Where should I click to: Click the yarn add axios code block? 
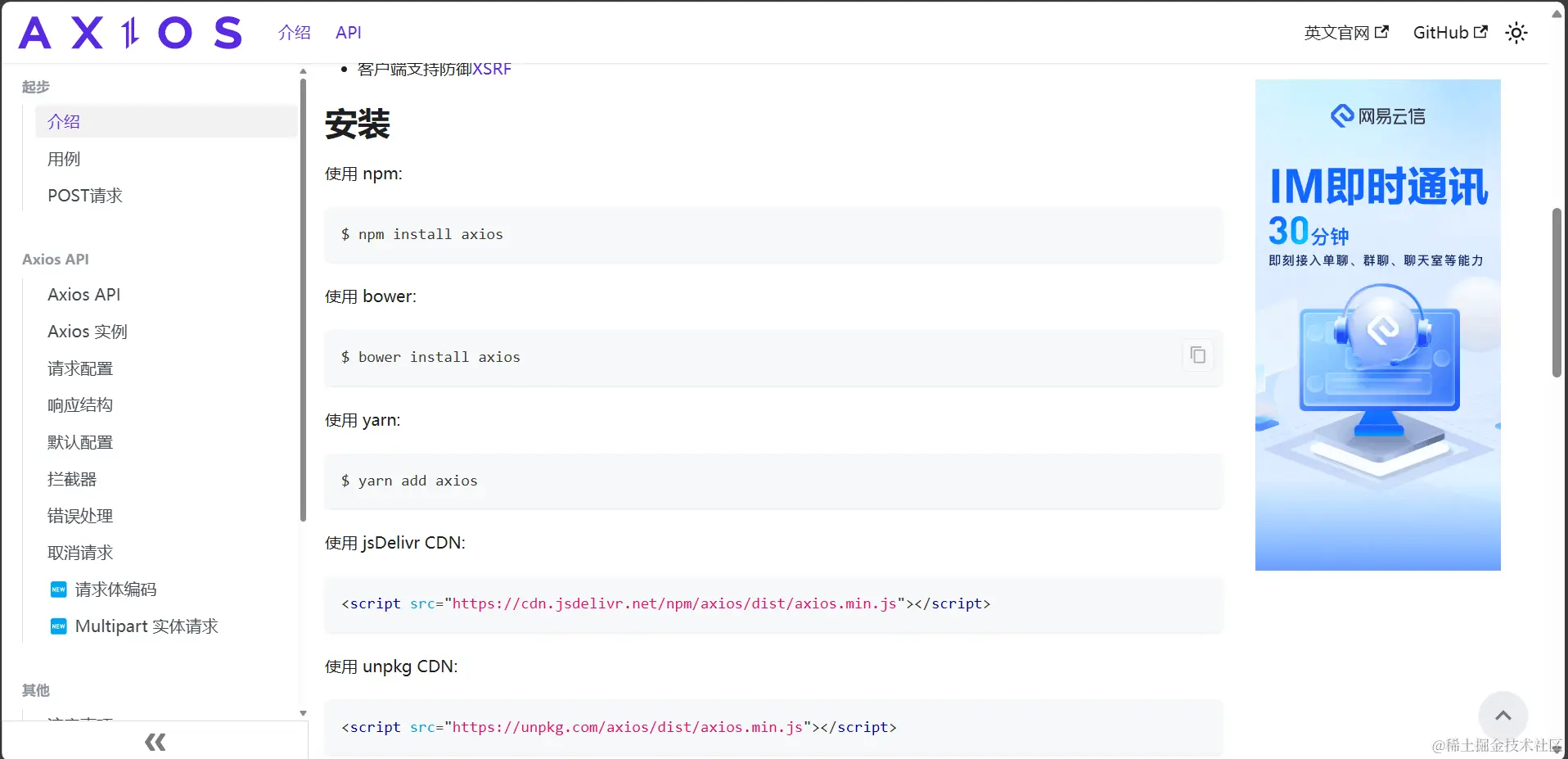click(x=773, y=481)
